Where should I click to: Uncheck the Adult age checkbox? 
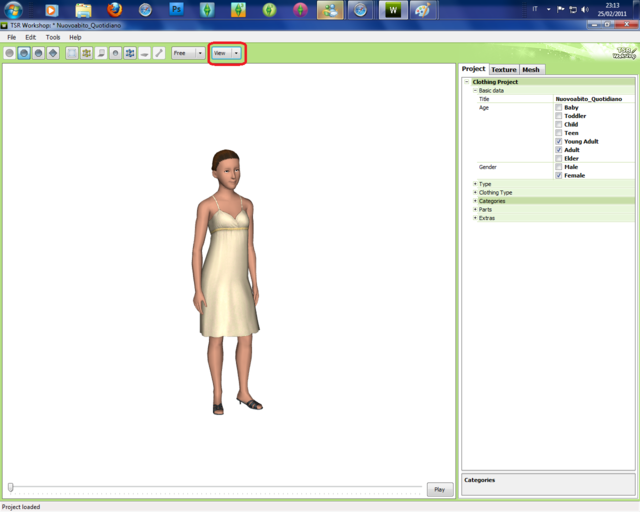click(x=559, y=150)
